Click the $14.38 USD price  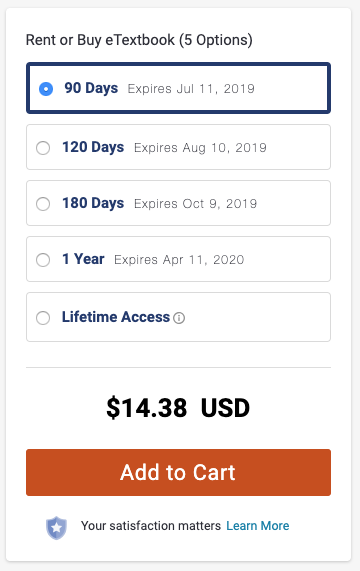178,408
